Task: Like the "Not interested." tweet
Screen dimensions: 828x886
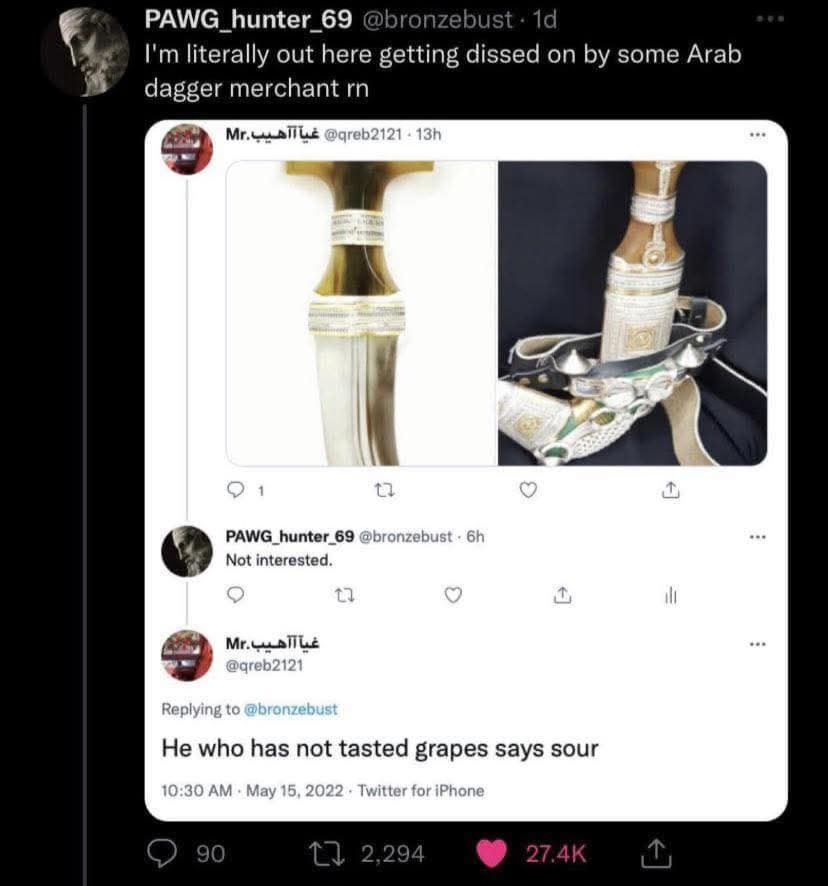Action: (x=451, y=596)
